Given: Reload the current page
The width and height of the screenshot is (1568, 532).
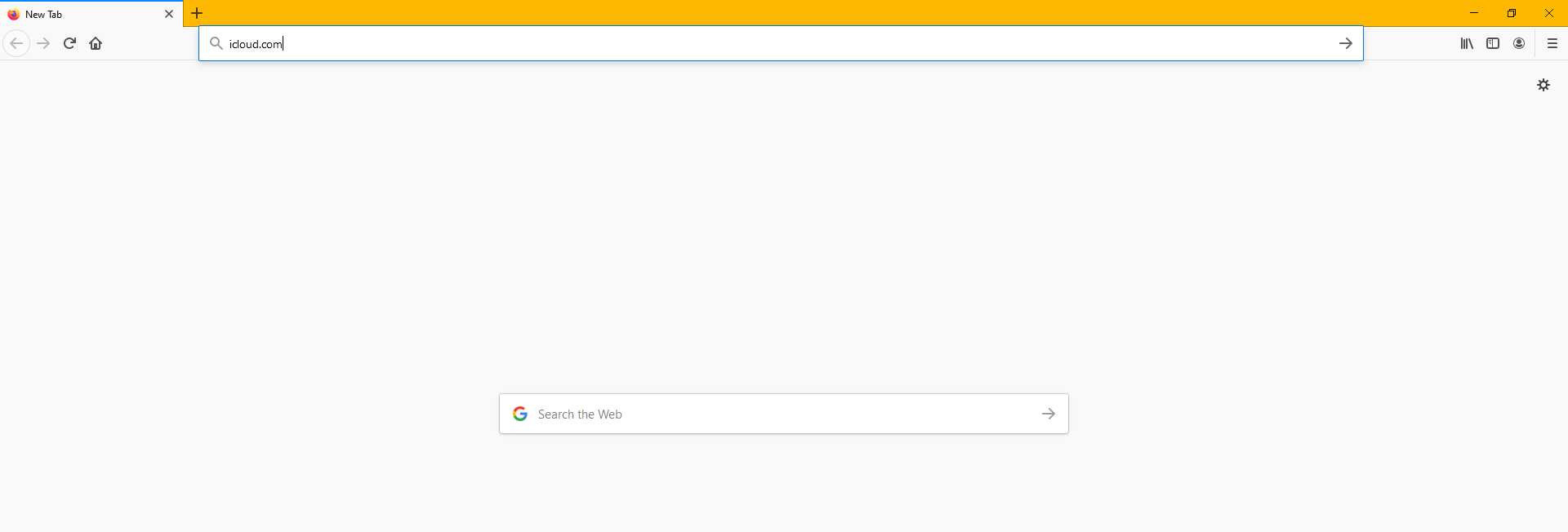Looking at the screenshot, I should point(69,43).
